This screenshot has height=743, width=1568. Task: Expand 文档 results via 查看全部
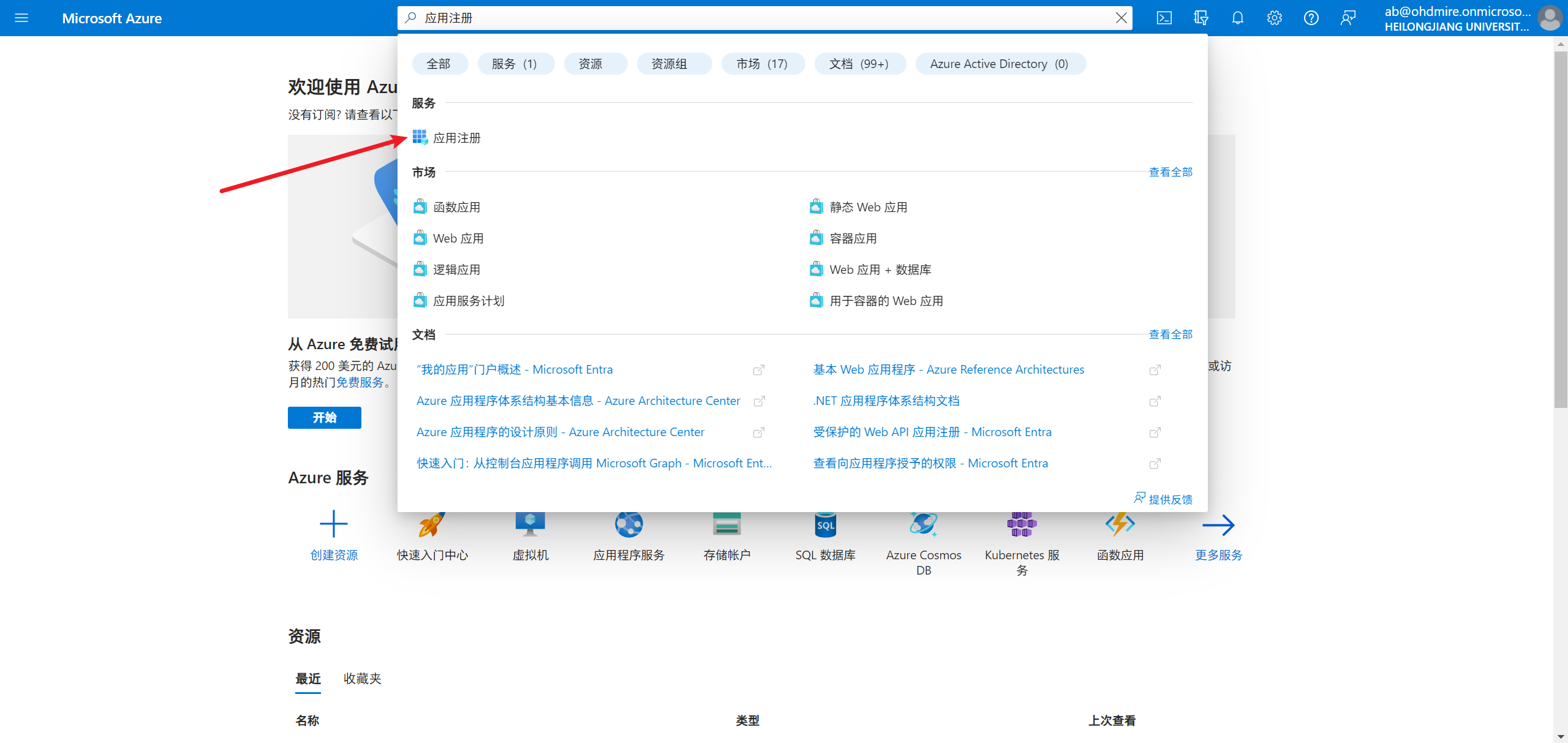[x=1170, y=334]
